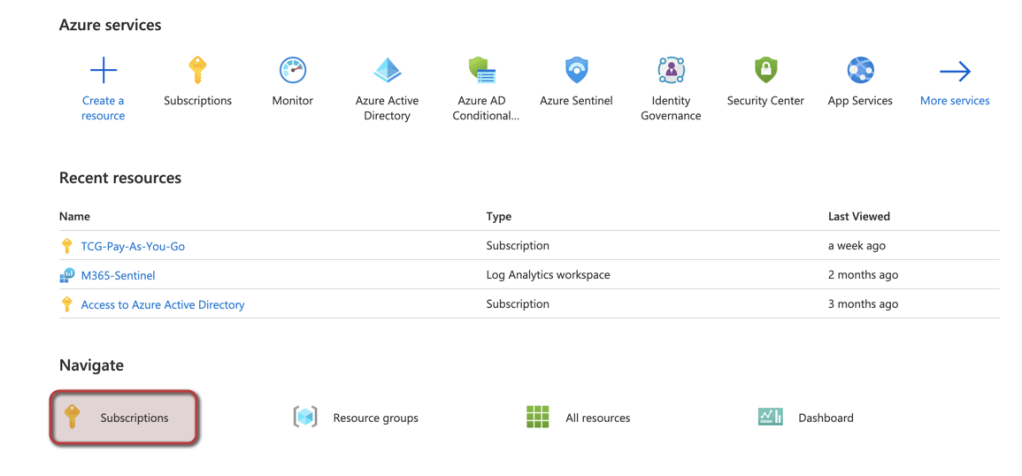This screenshot has height=476, width=1022.
Task: Open the App Services globe icon
Action: click(860, 71)
